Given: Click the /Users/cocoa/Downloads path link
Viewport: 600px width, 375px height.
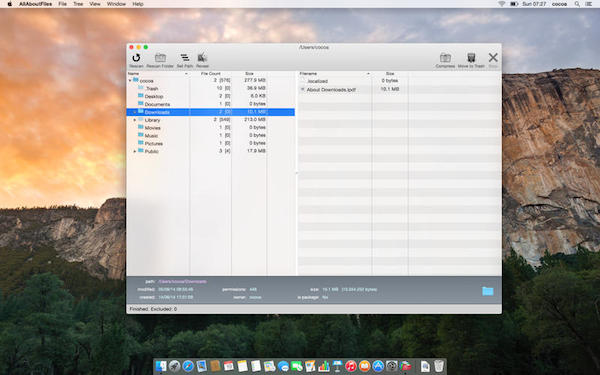Looking at the screenshot, I should click(182, 282).
